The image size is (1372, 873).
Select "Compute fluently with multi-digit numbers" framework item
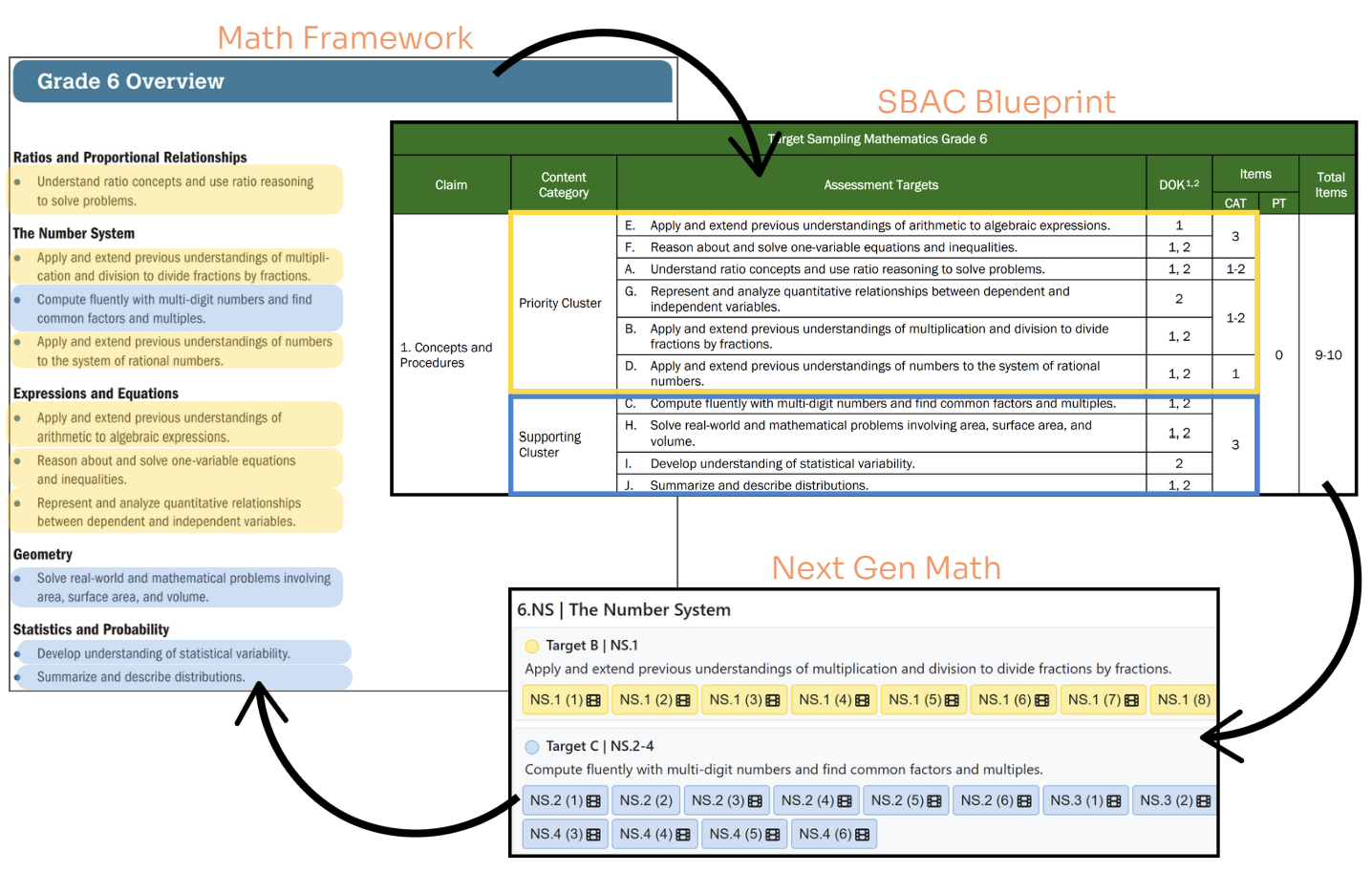pos(175,309)
